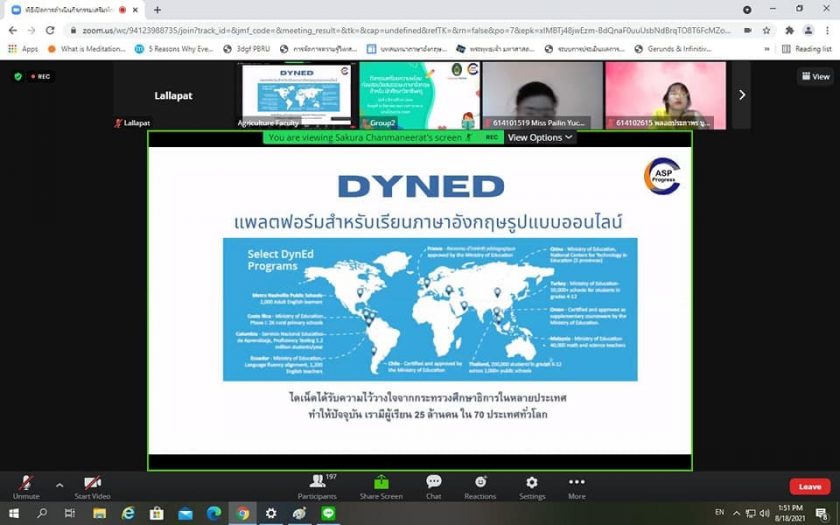Viewport: 840px width, 525px height.
Task: Click the green Share Screen icon
Action: [381, 483]
